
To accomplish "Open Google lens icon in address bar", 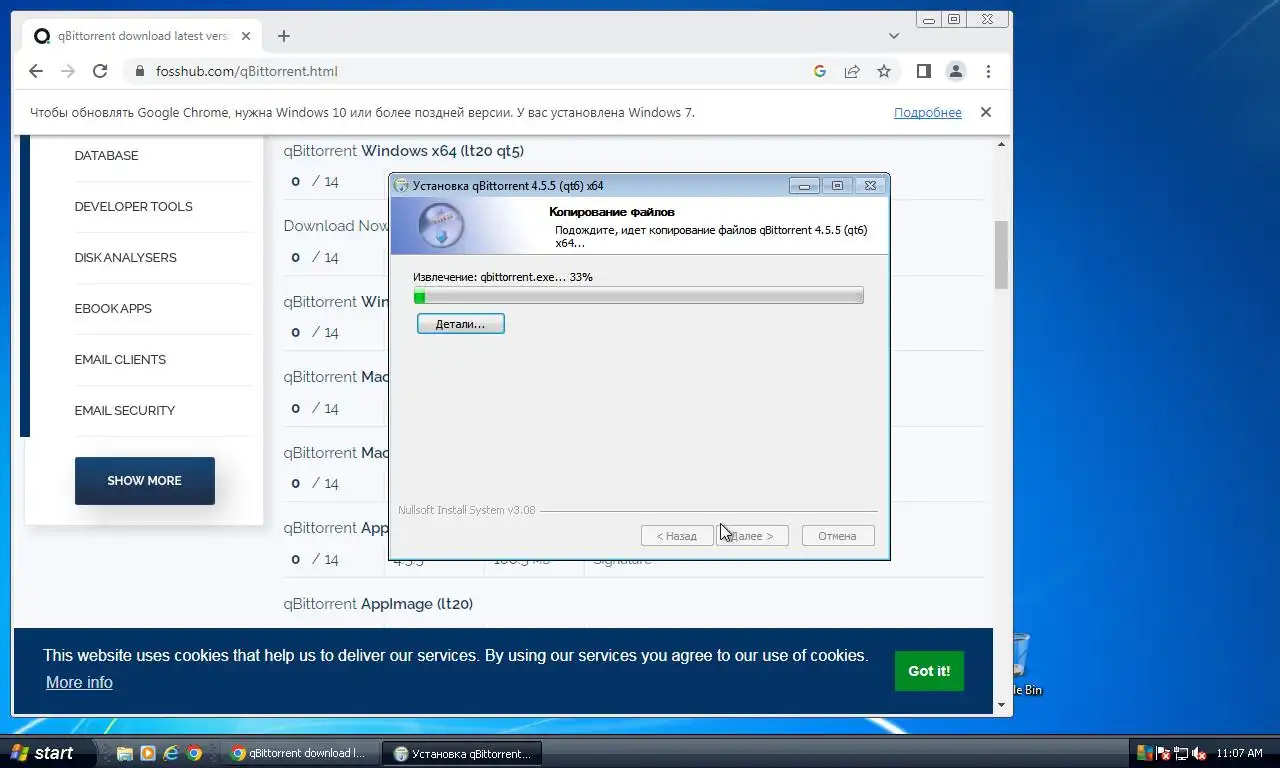I will tap(820, 71).
